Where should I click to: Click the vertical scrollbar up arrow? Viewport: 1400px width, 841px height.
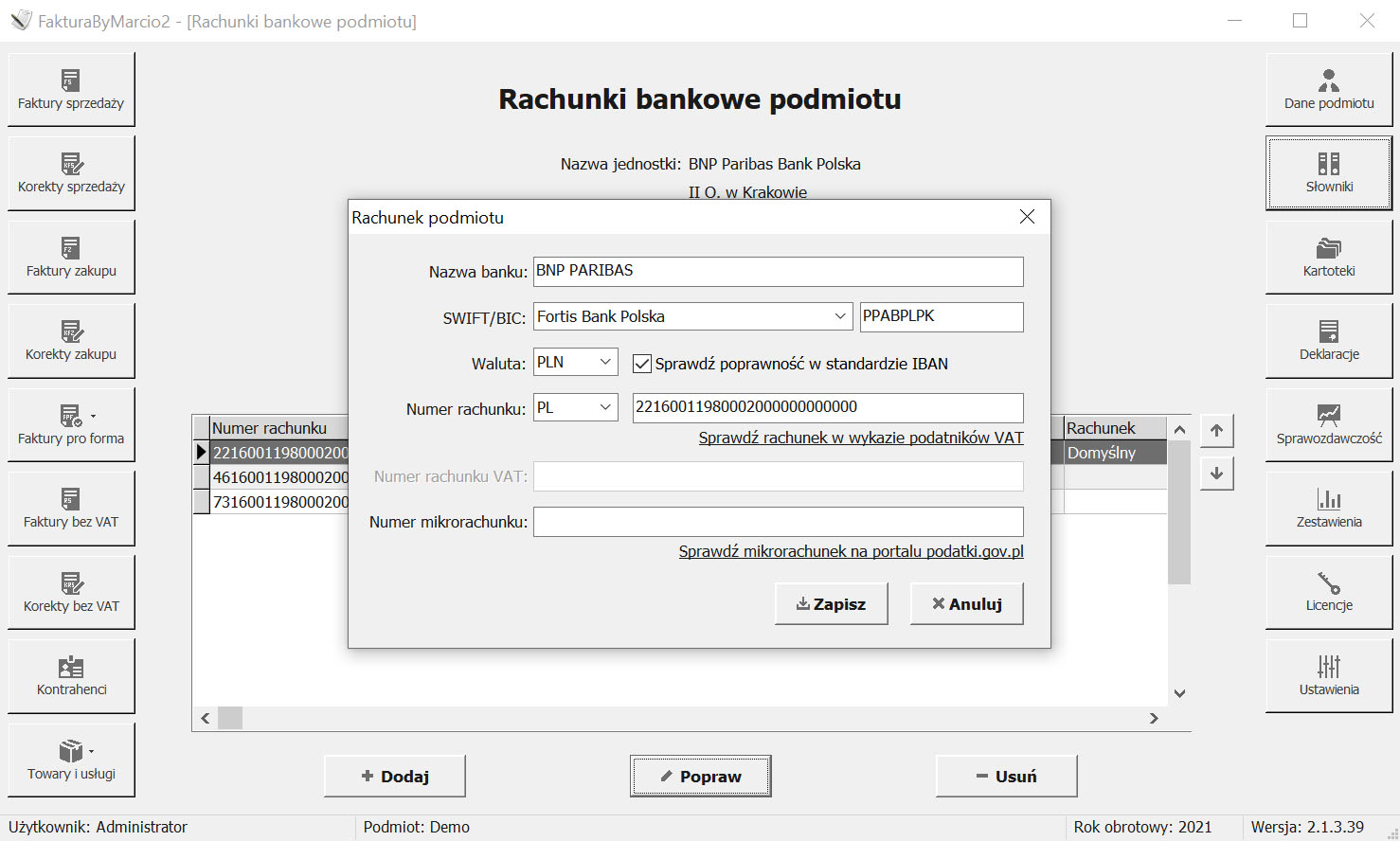1179,429
